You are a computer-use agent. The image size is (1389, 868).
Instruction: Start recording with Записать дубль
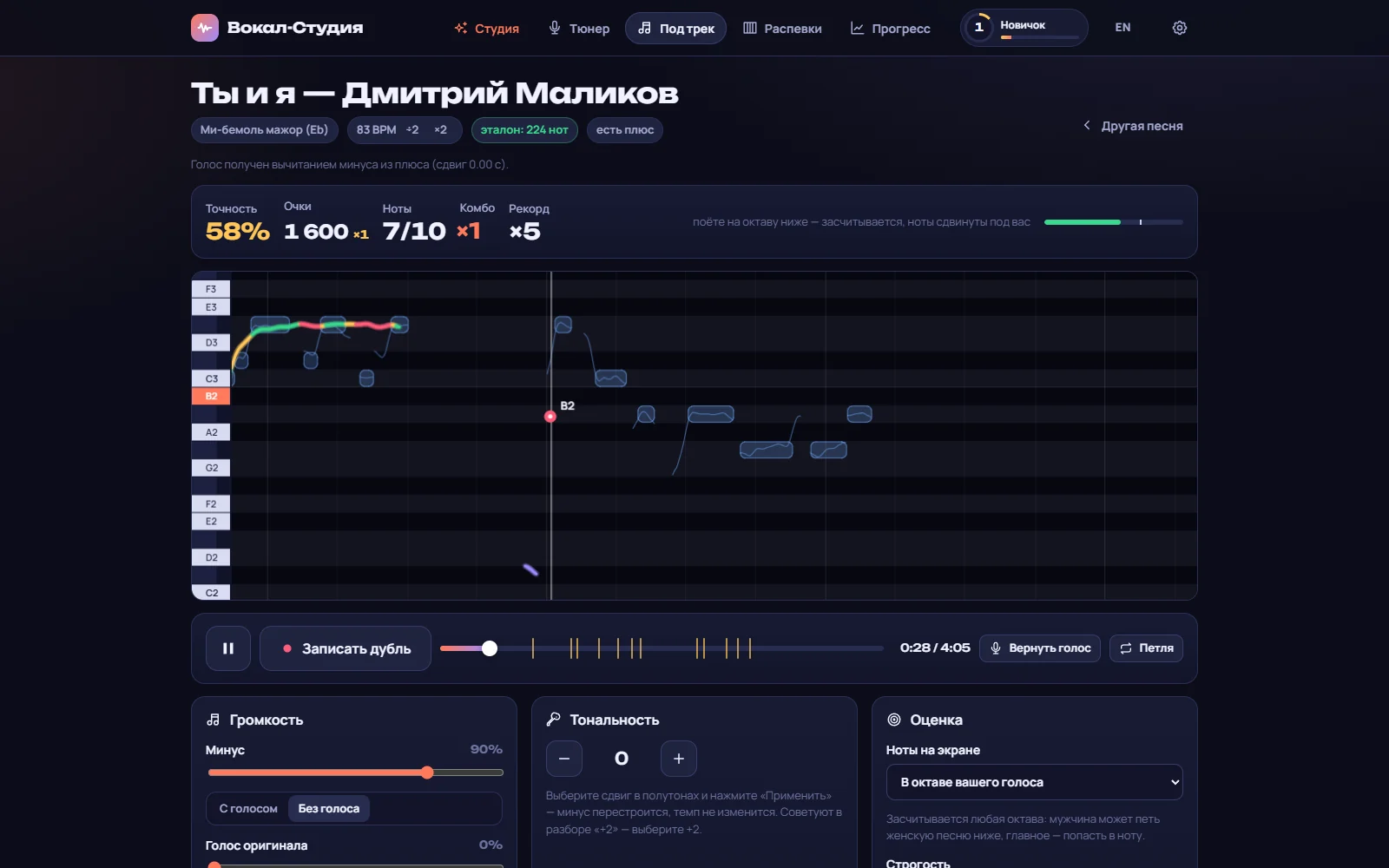coord(346,648)
